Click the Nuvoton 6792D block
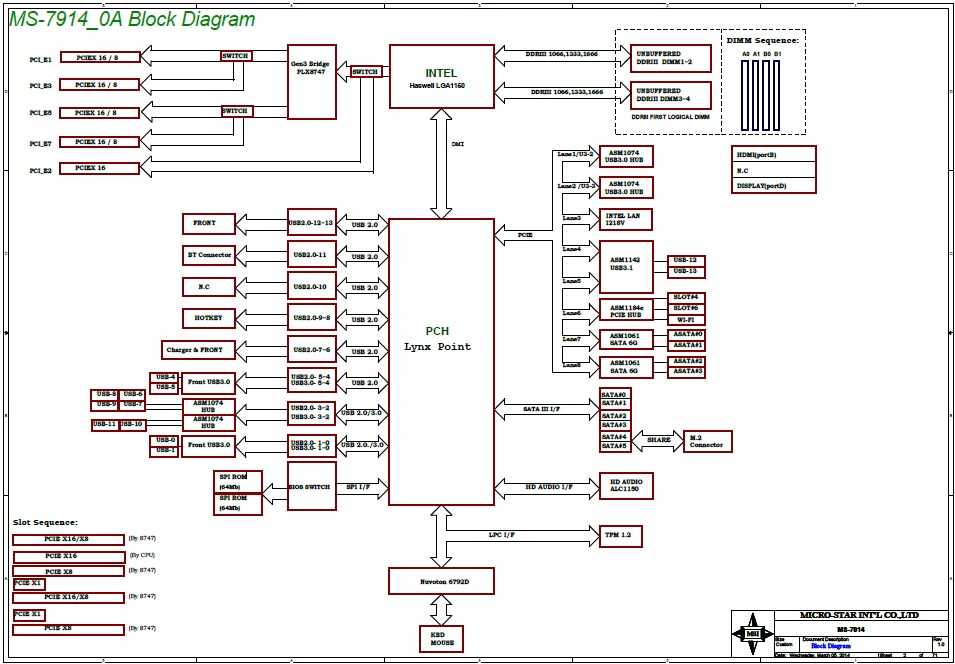Viewport: 955px width, 664px height. point(441,580)
